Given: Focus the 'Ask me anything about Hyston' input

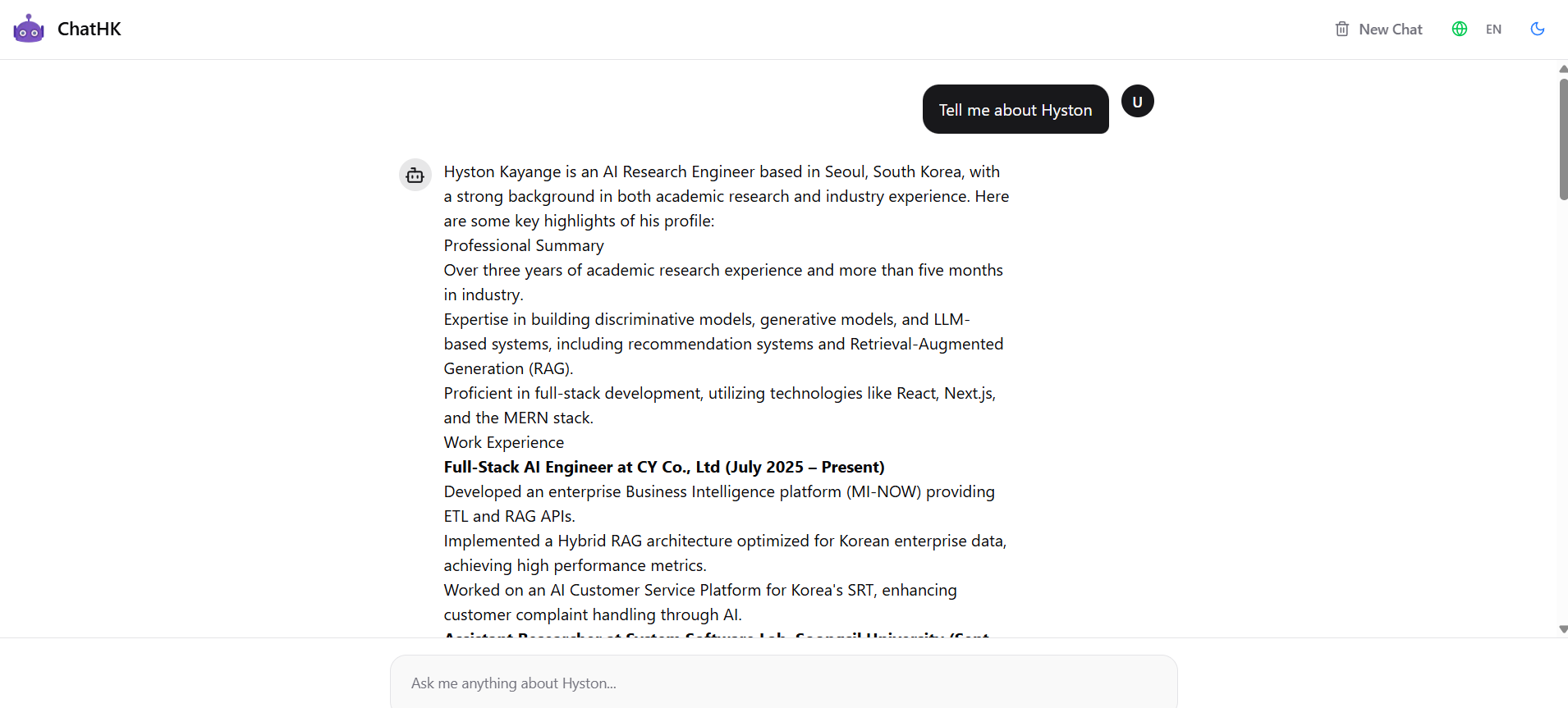Looking at the screenshot, I should [x=783, y=683].
